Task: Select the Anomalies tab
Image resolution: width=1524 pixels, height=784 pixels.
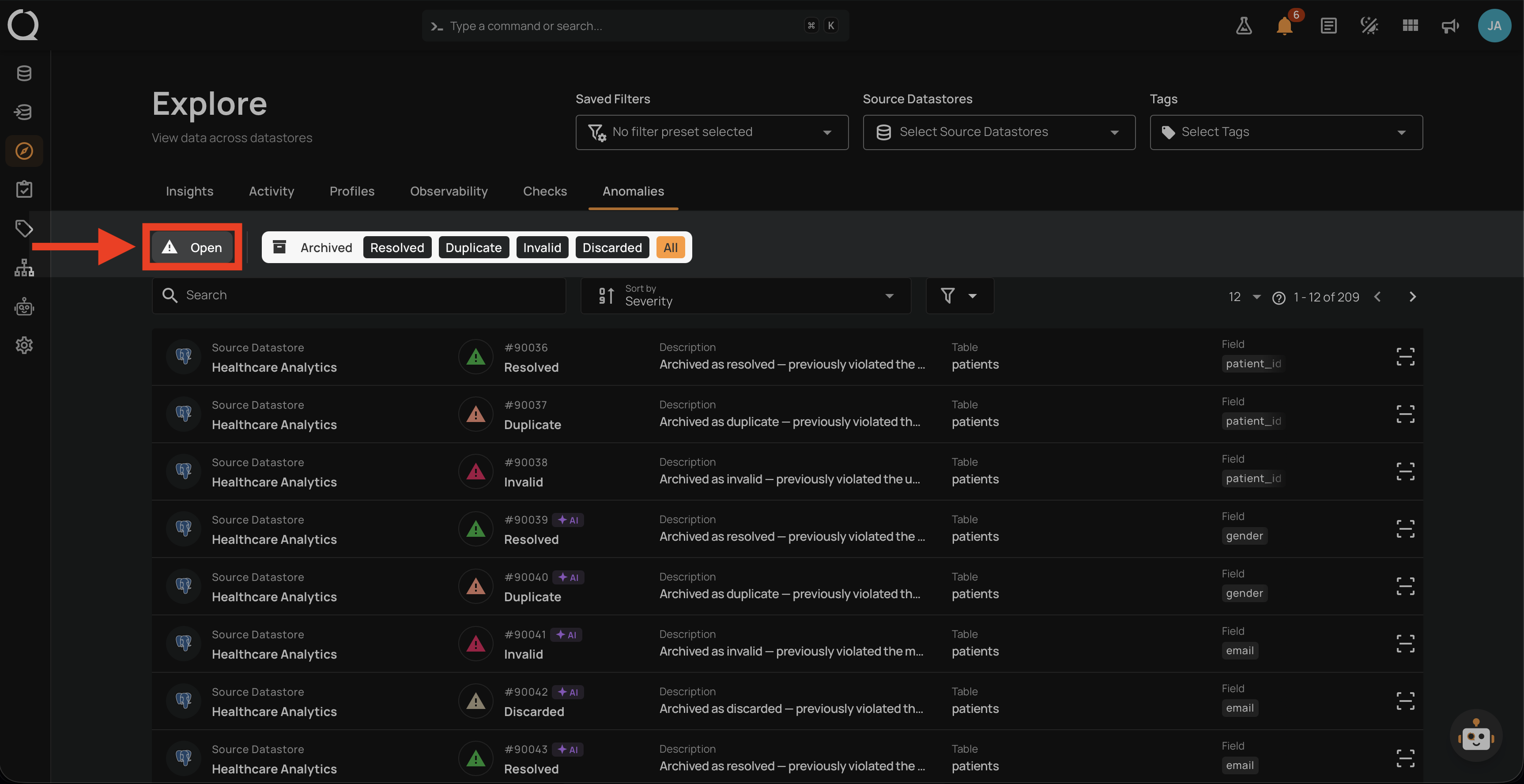Action: point(633,191)
